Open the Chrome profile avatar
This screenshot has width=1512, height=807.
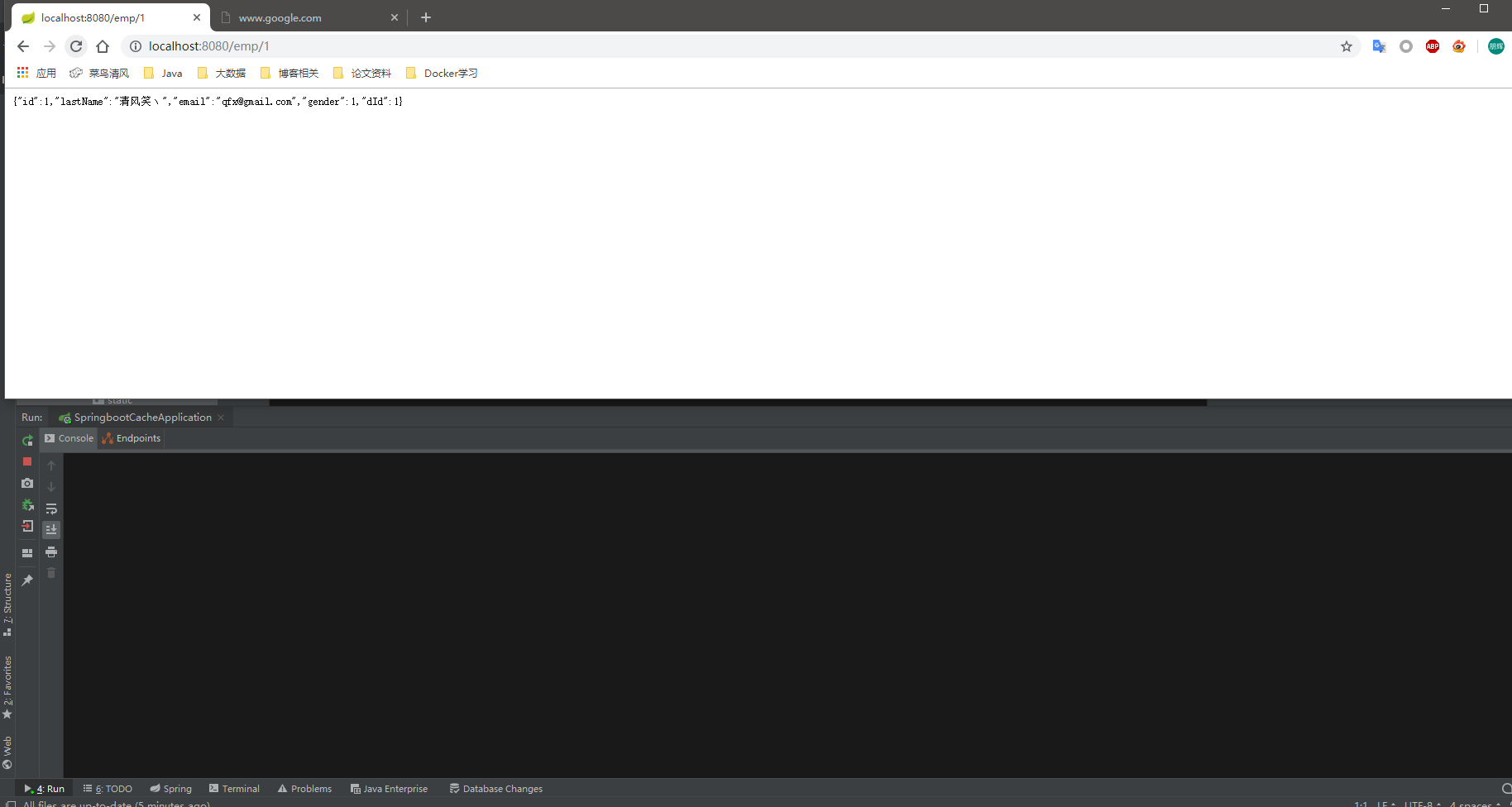click(x=1496, y=46)
